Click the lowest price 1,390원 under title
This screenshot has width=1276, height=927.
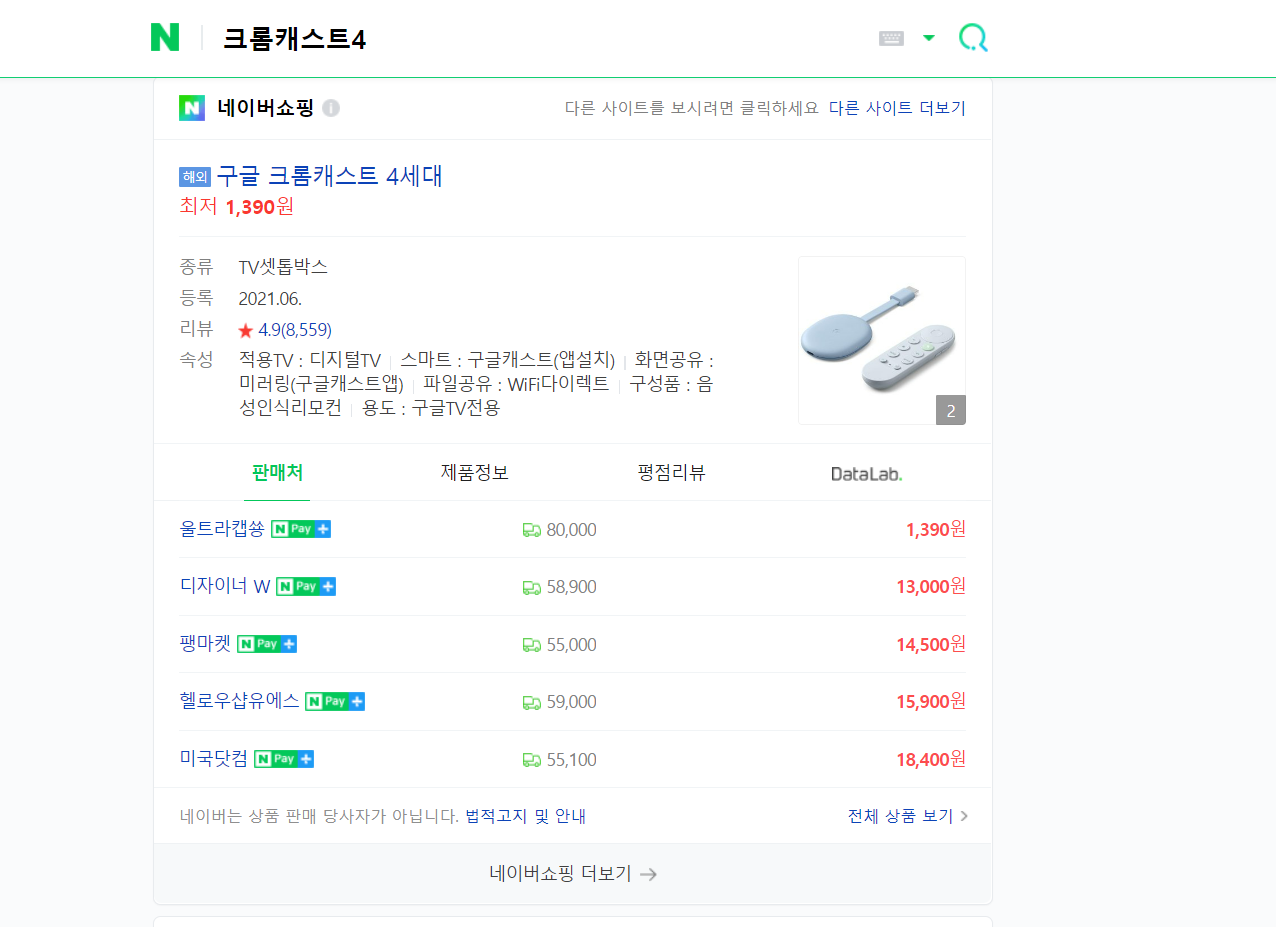[259, 207]
